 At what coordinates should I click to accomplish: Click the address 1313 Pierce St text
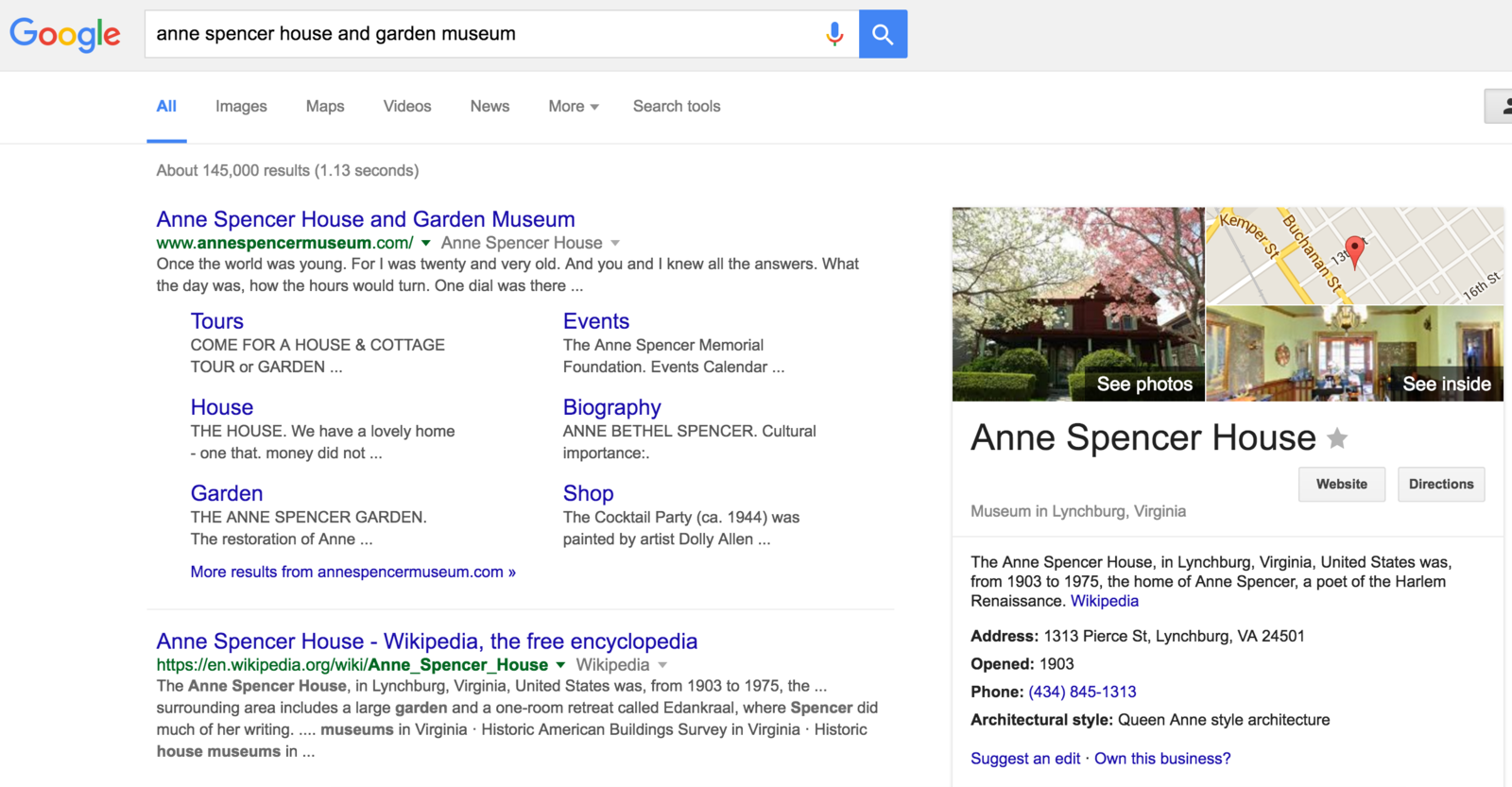[1174, 637]
